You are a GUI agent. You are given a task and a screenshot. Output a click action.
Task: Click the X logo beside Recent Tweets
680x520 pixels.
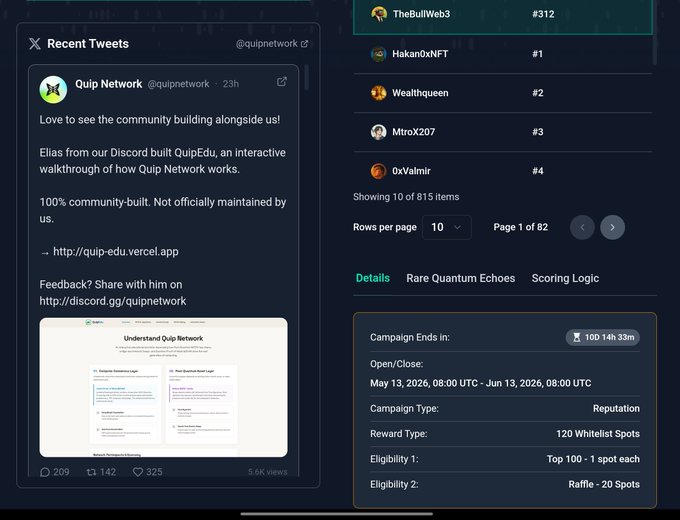click(x=35, y=44)
